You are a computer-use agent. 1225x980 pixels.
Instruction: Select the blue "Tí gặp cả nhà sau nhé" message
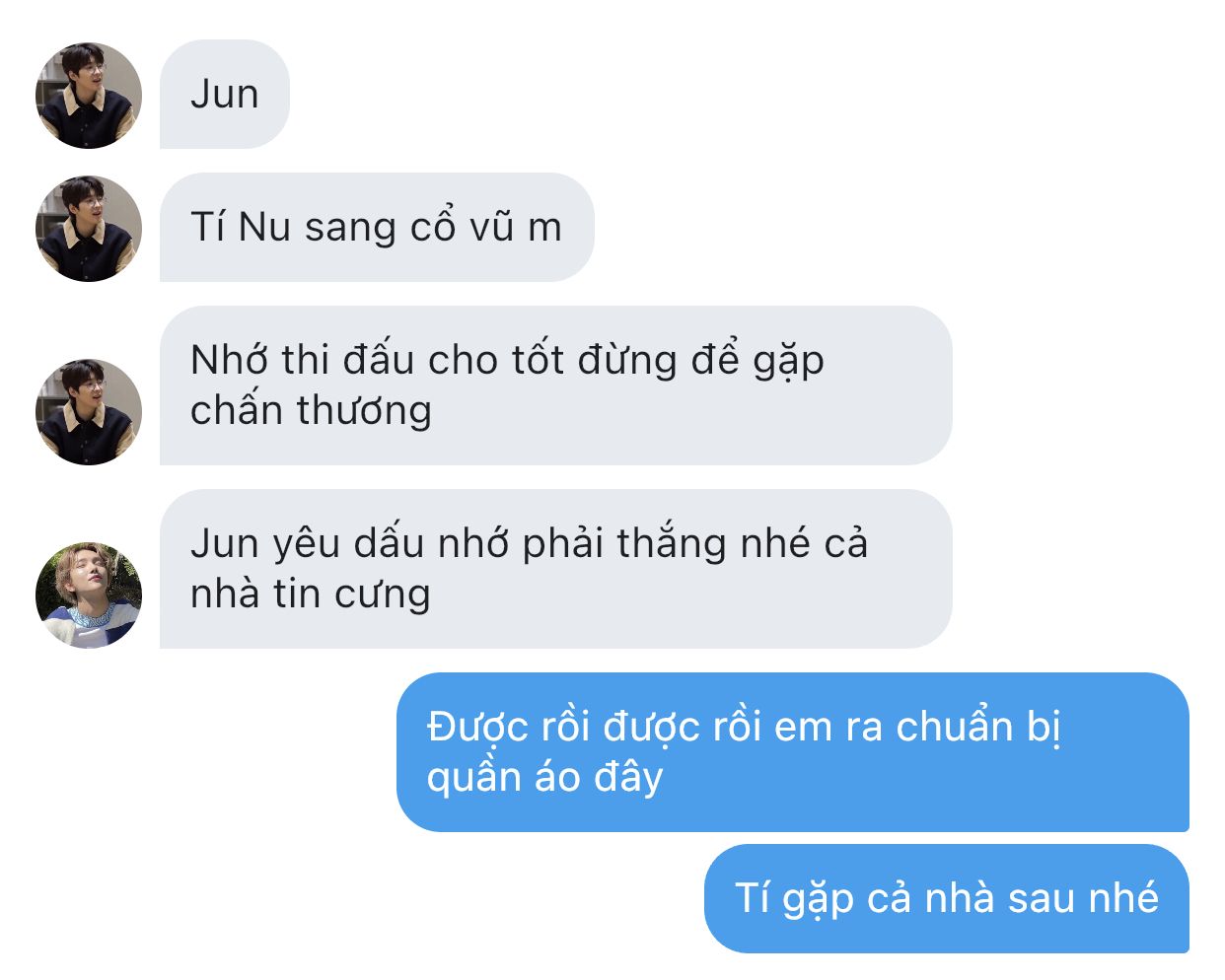[947, 898]
